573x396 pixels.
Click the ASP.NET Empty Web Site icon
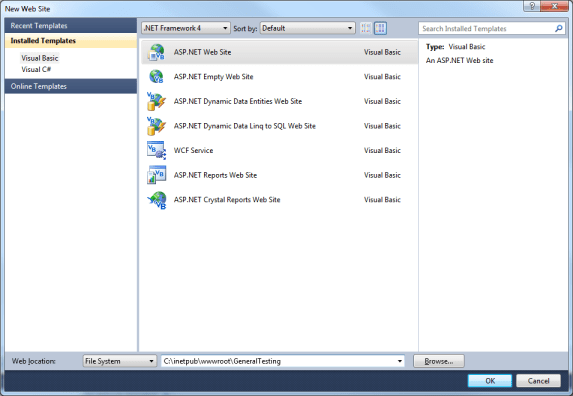pyautogui.click(x=156, y=77)
